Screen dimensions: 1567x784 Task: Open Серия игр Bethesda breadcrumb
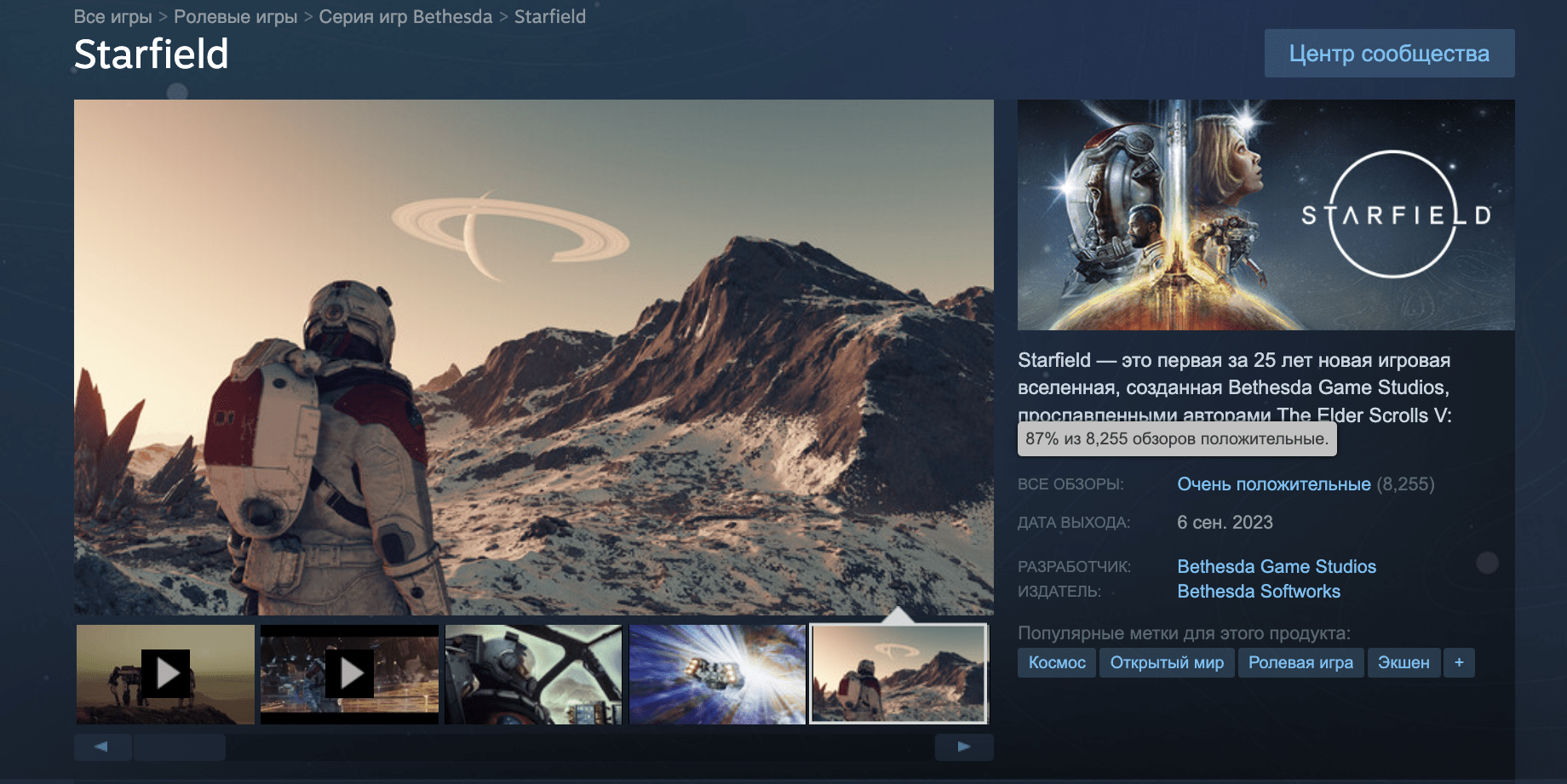tap(405, 16)
